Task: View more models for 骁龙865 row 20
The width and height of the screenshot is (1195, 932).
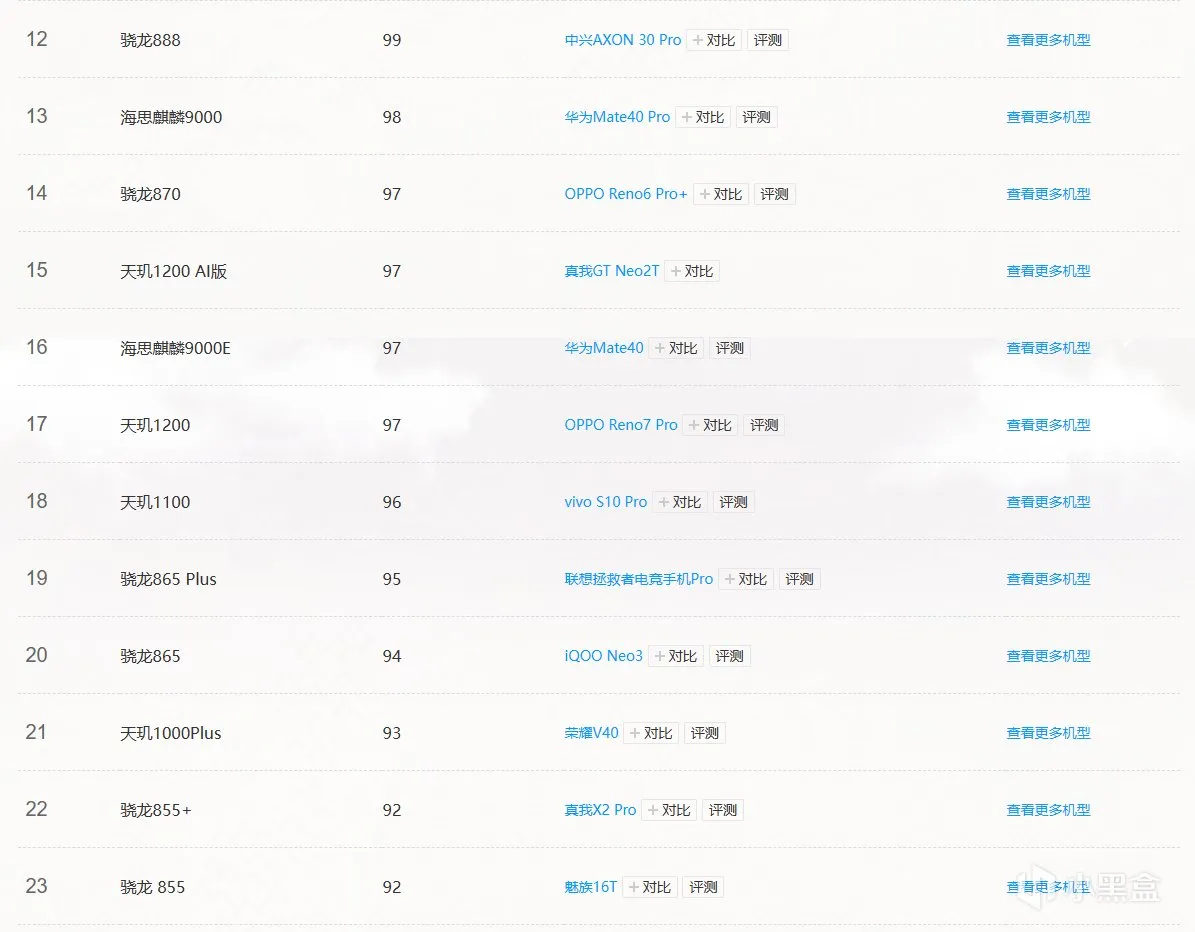Action: pyautogui.click(x=1048, y=656)
